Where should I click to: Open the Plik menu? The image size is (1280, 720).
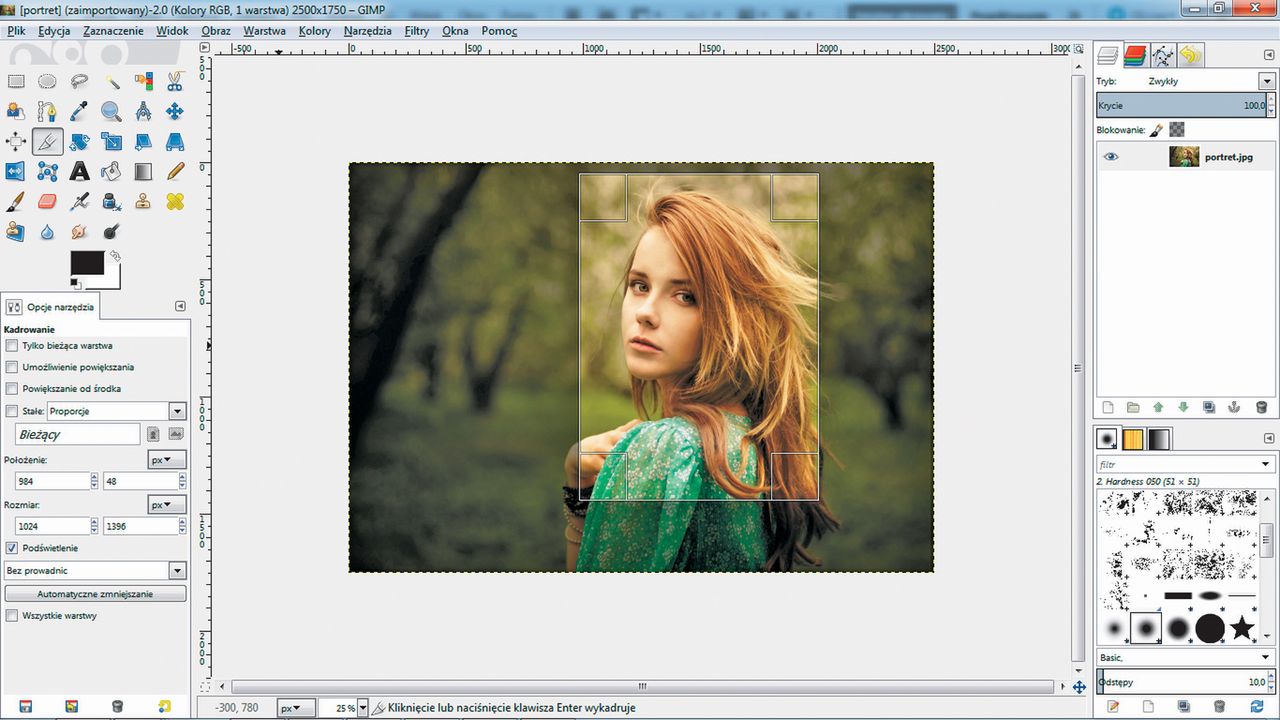(x=16, y=31)
